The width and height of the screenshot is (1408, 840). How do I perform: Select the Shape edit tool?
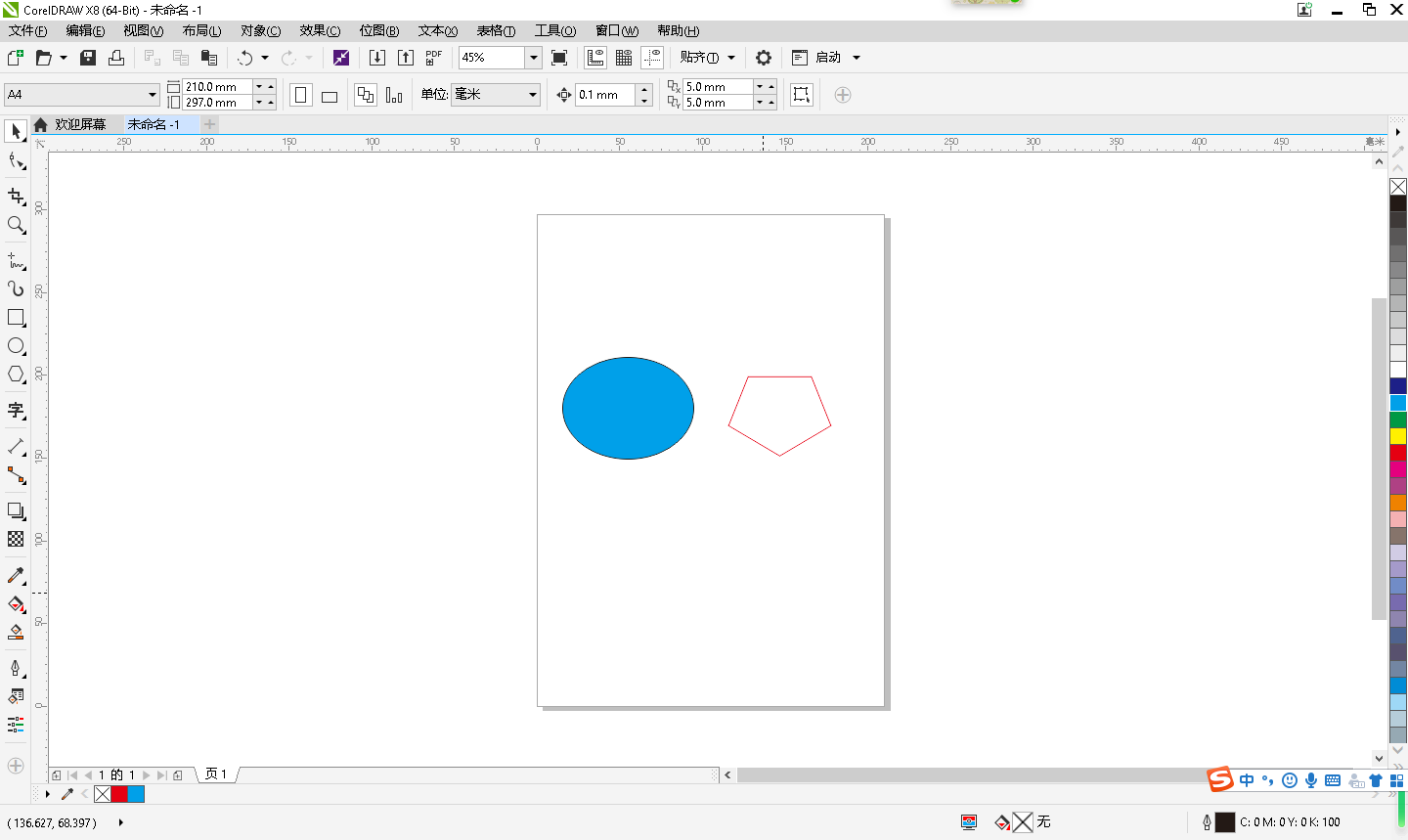[x=16, y=161]
